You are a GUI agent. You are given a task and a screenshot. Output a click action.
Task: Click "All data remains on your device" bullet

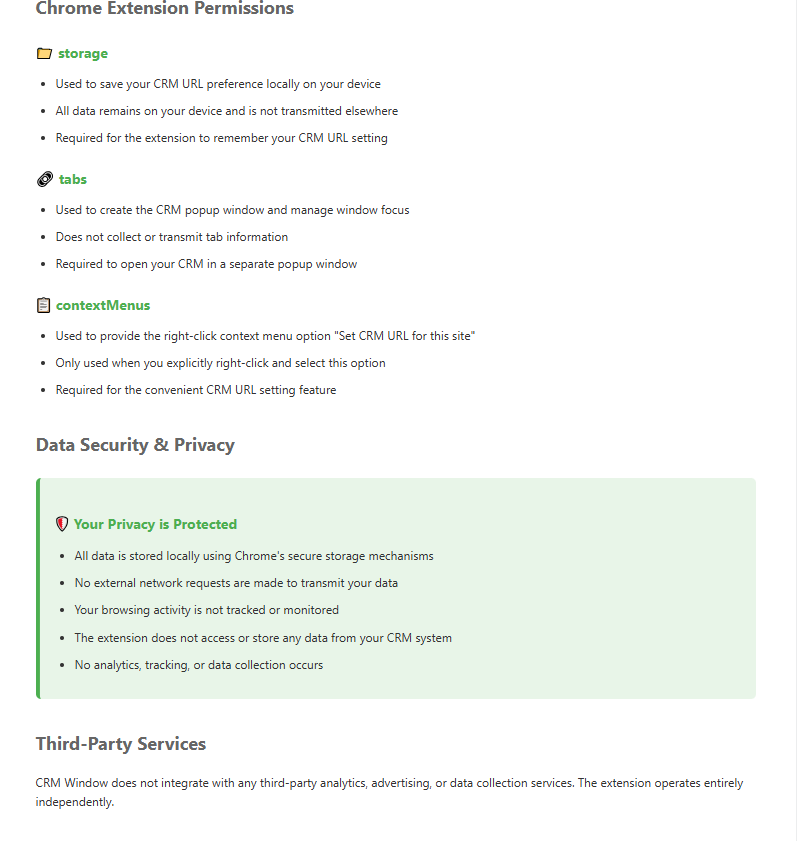[227, 111]
